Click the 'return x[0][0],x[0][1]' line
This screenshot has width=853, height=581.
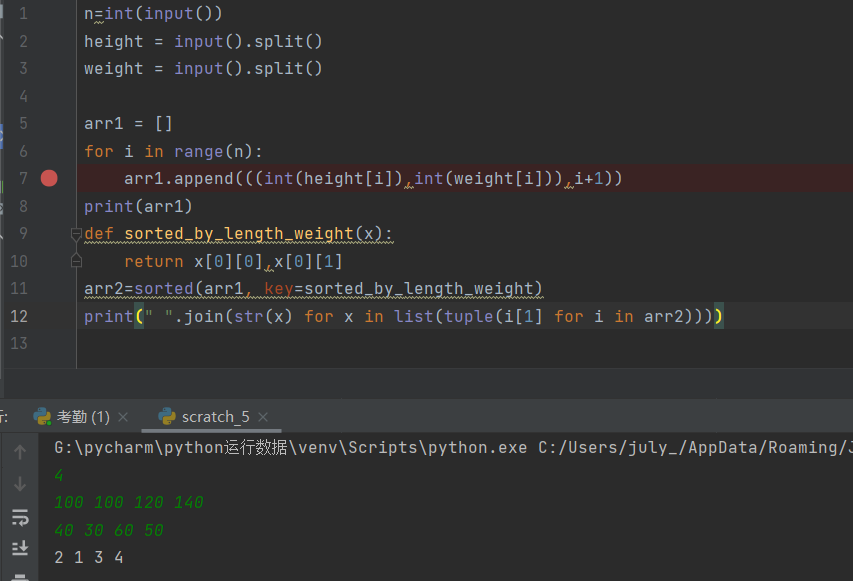tap(233, 262)
